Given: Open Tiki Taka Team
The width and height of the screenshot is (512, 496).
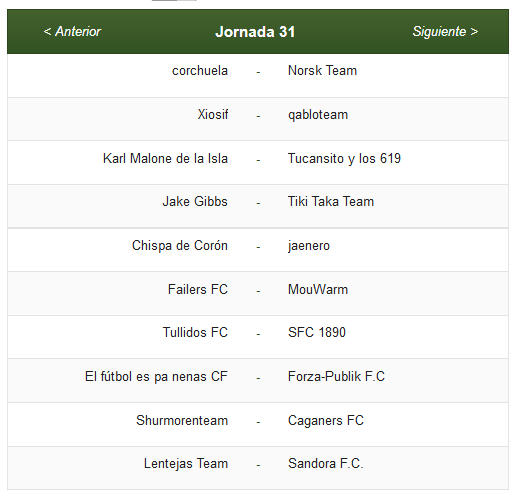Looking at the screenshot, I should (x=331, y=201).
